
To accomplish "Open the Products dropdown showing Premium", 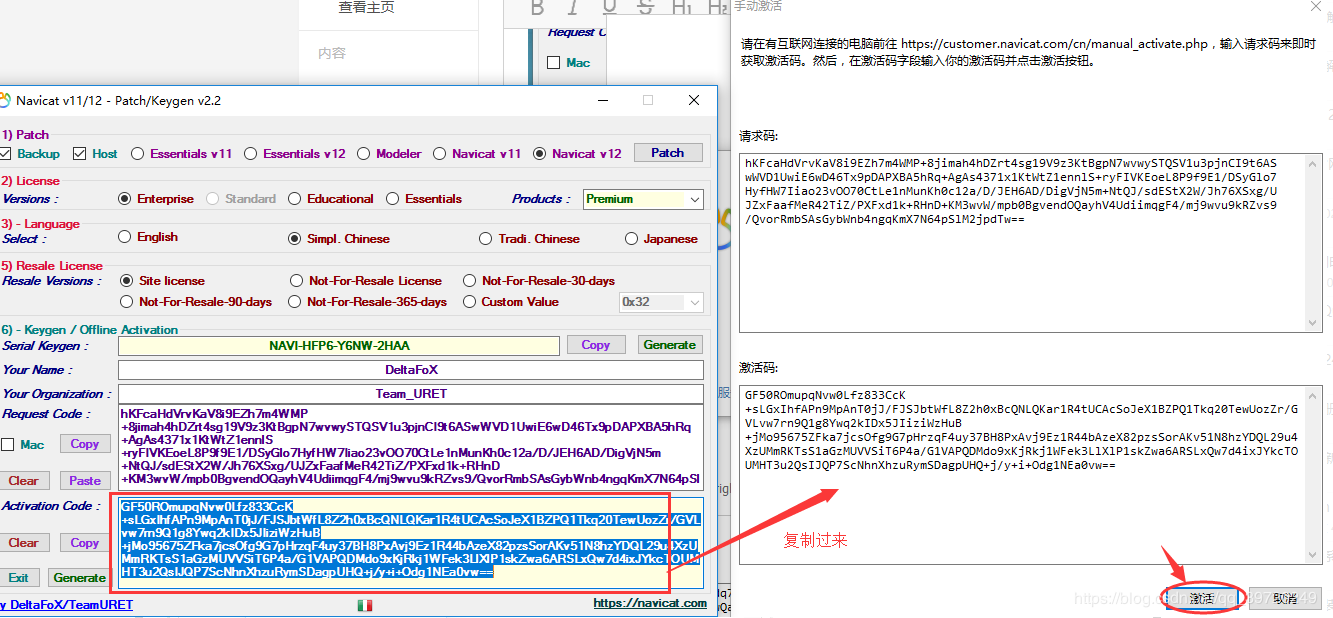I will (643, 198).
